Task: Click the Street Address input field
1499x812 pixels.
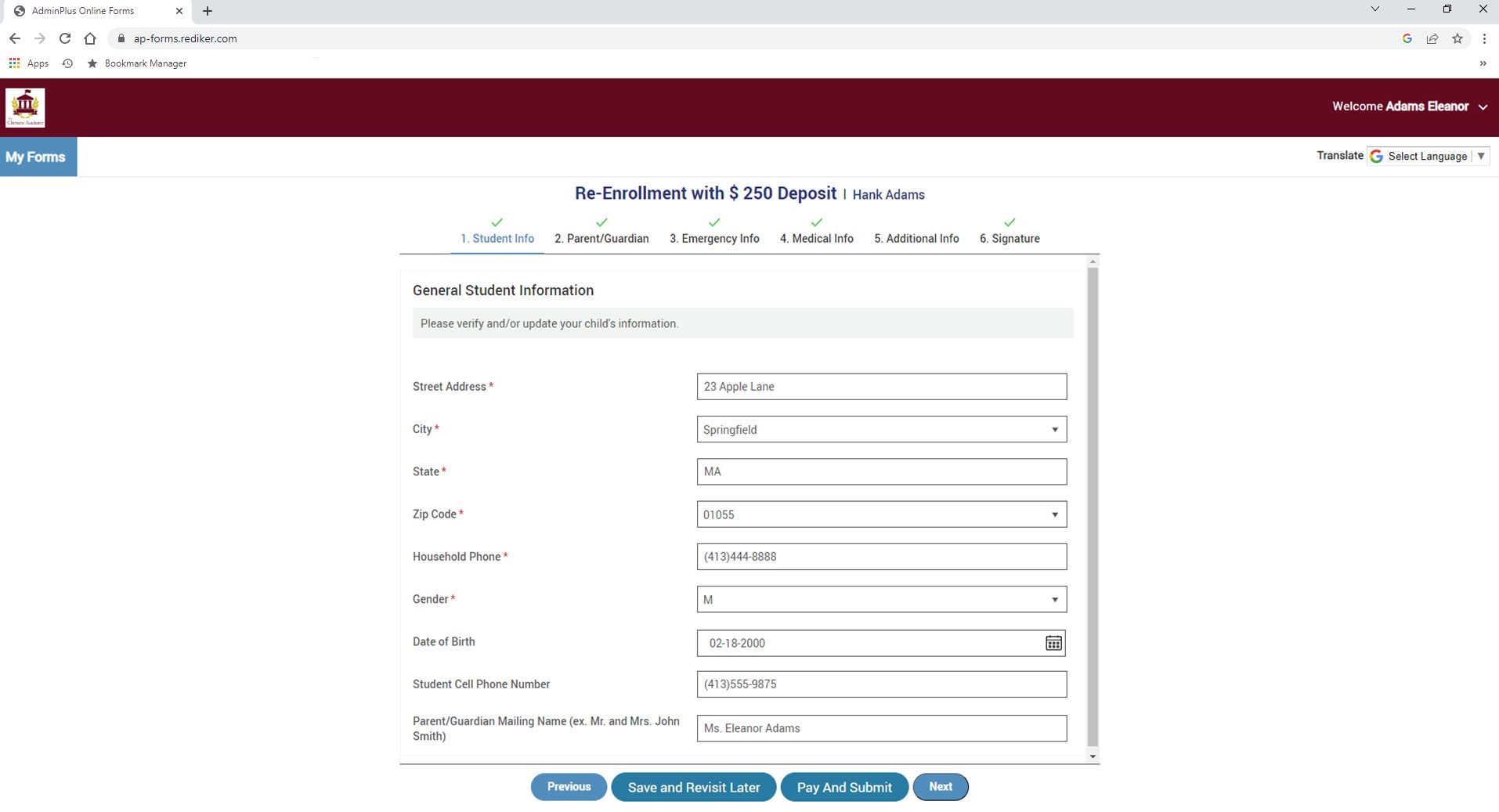Action: click(x=881, y=386)
